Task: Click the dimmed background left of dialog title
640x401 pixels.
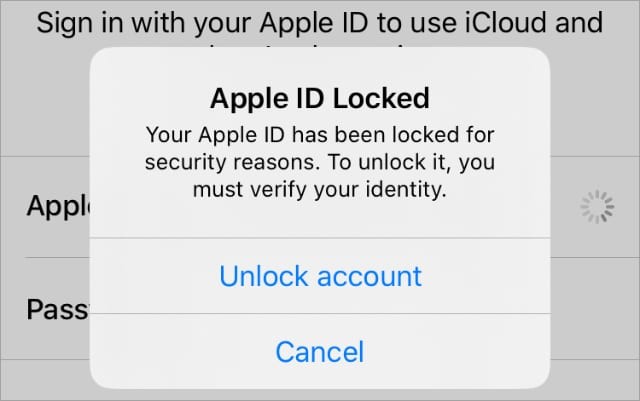Action: click(45, 100)
